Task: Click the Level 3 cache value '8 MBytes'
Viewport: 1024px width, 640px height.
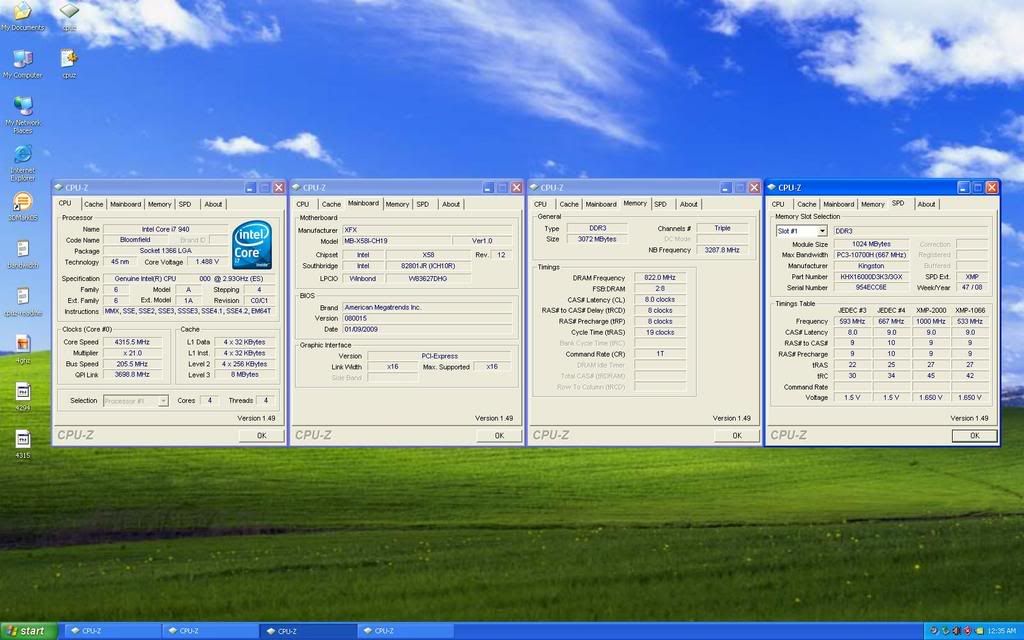Action: coord(244,375)
